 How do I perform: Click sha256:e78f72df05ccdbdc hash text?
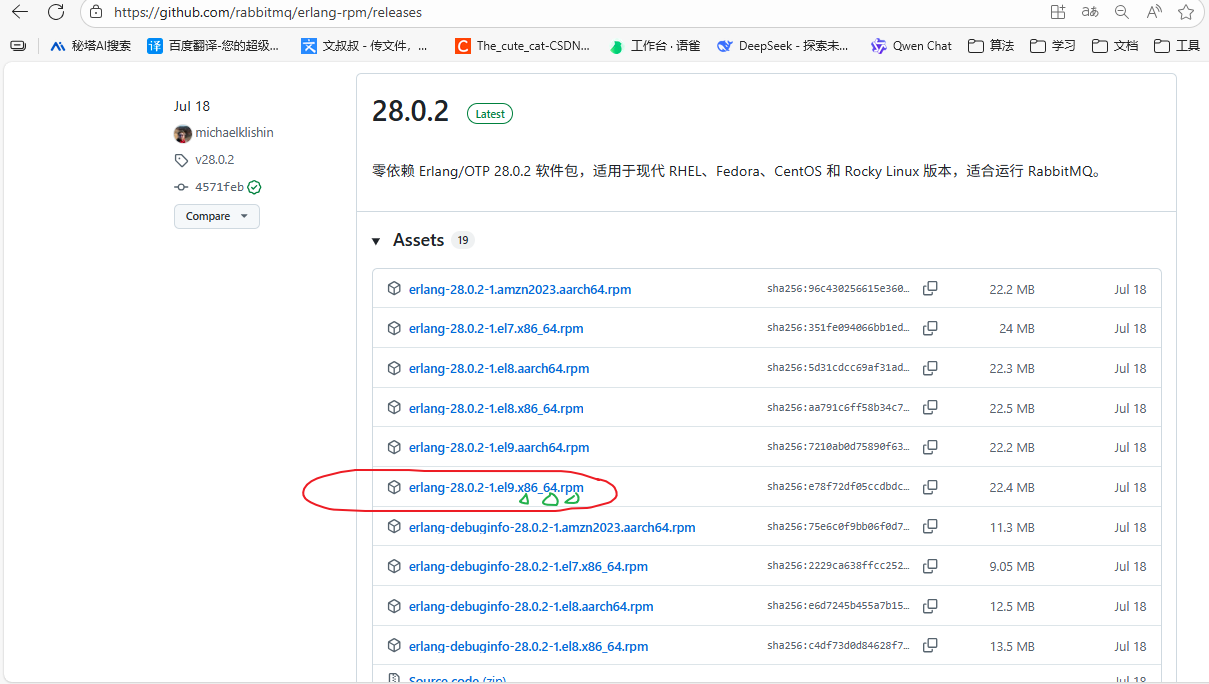click(838, 487)
